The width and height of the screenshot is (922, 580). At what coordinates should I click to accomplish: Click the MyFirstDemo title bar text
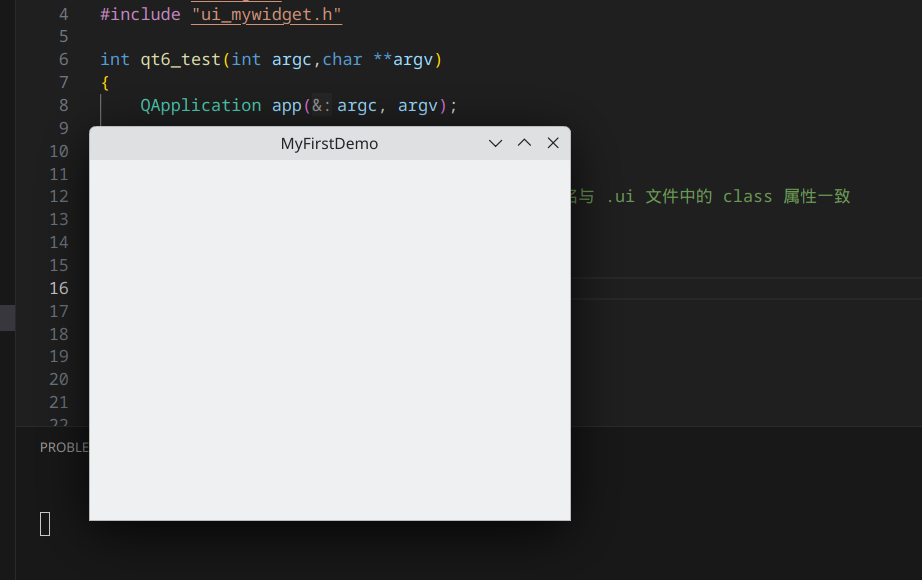[x=329, y=144]
